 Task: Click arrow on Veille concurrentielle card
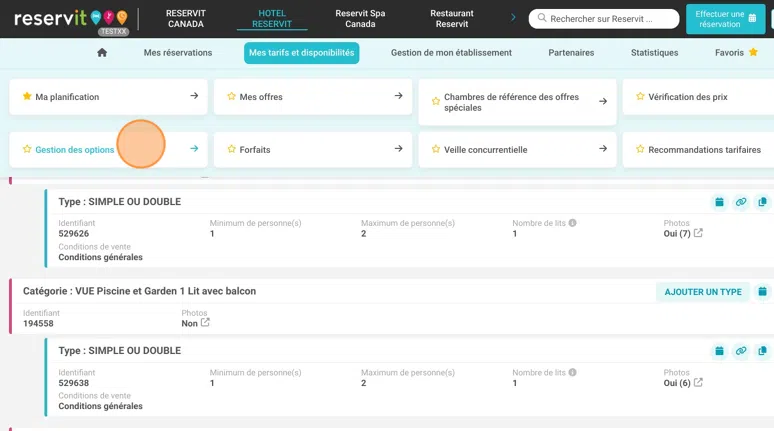point(603,149)
